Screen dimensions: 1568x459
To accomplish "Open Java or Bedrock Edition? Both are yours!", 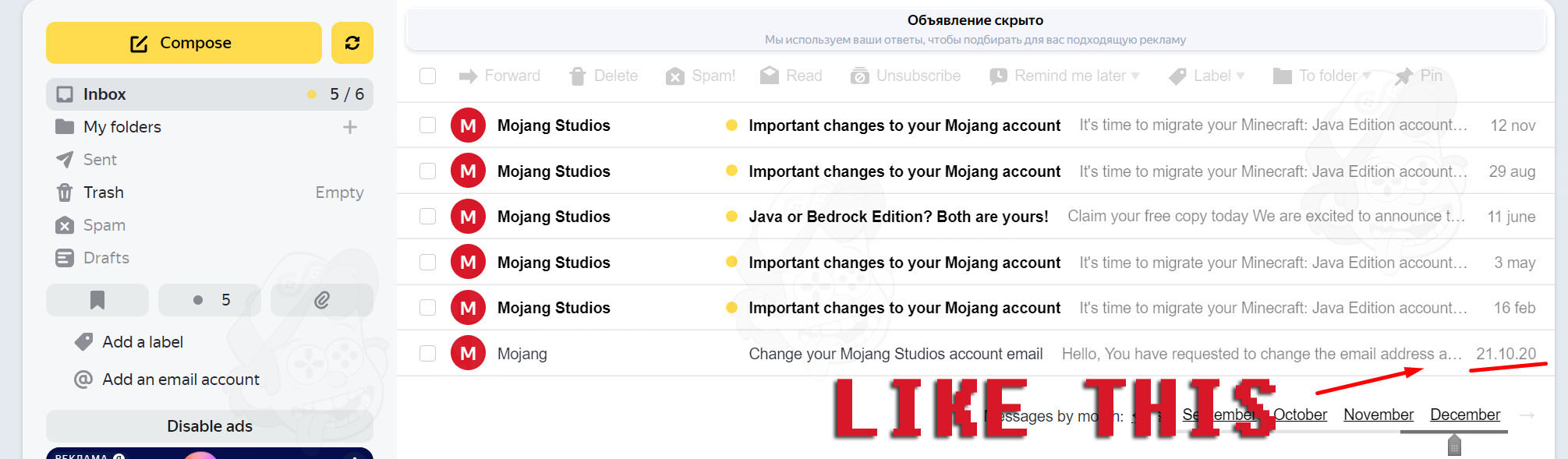I will (x=898, y=217).
